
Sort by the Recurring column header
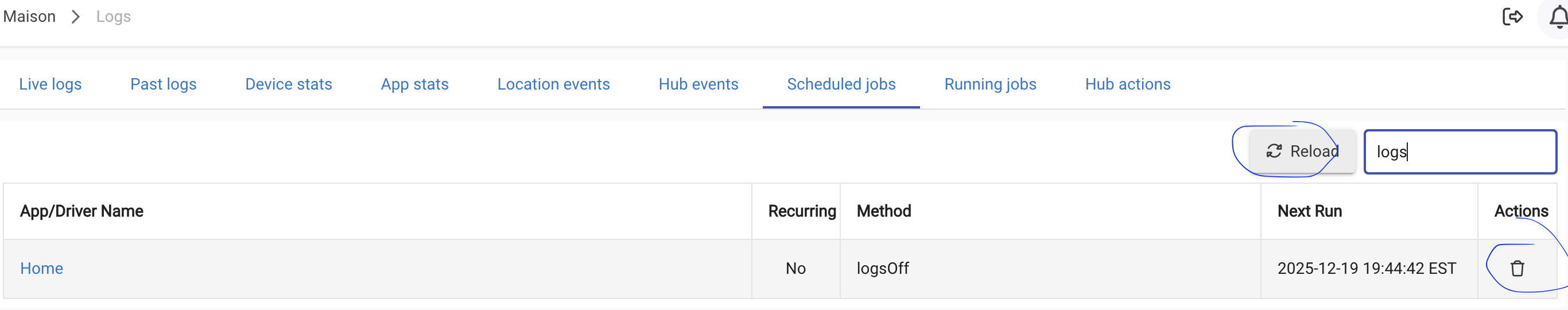[801, 211]
